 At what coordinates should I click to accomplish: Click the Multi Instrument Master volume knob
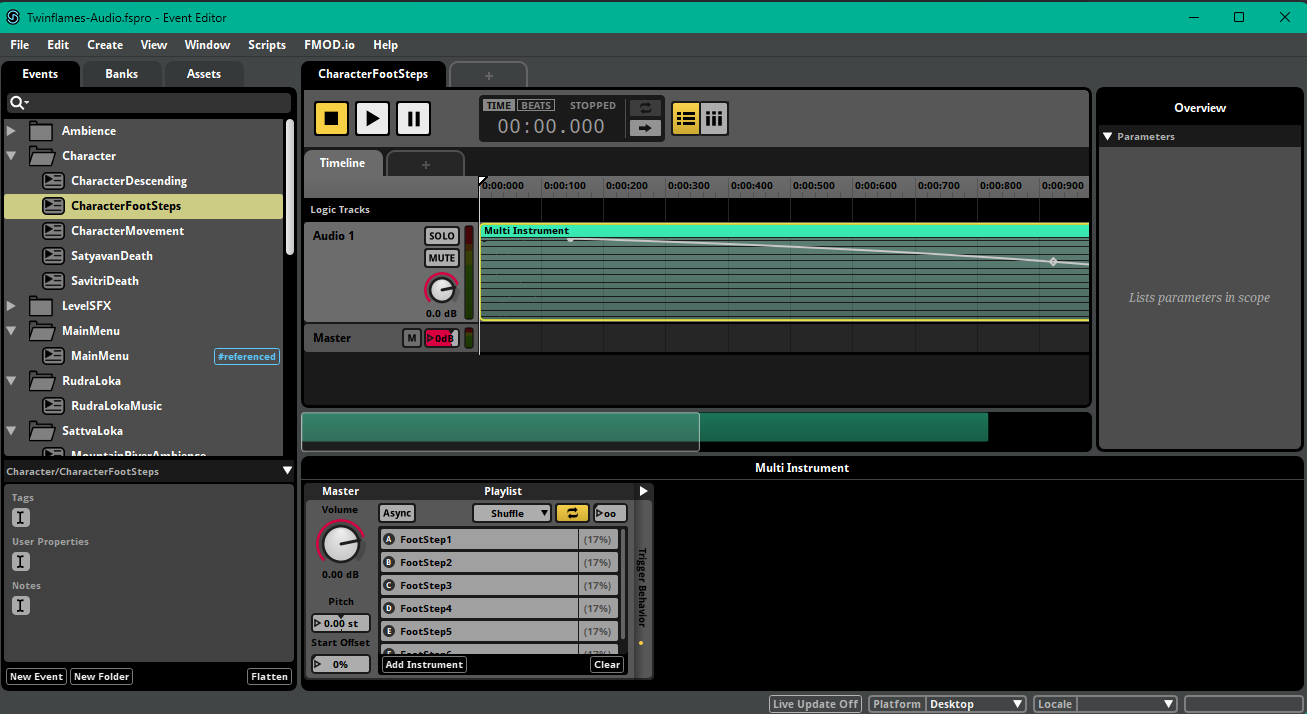[x=340, y=543]
